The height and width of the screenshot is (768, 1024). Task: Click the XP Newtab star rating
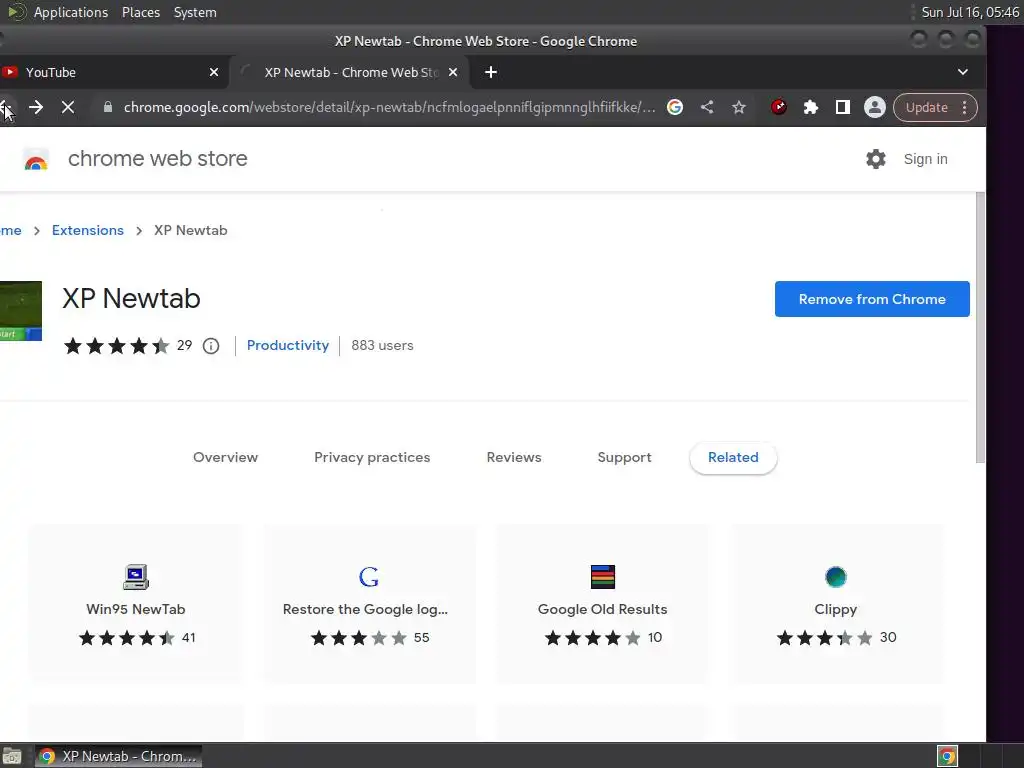[117, 345]
